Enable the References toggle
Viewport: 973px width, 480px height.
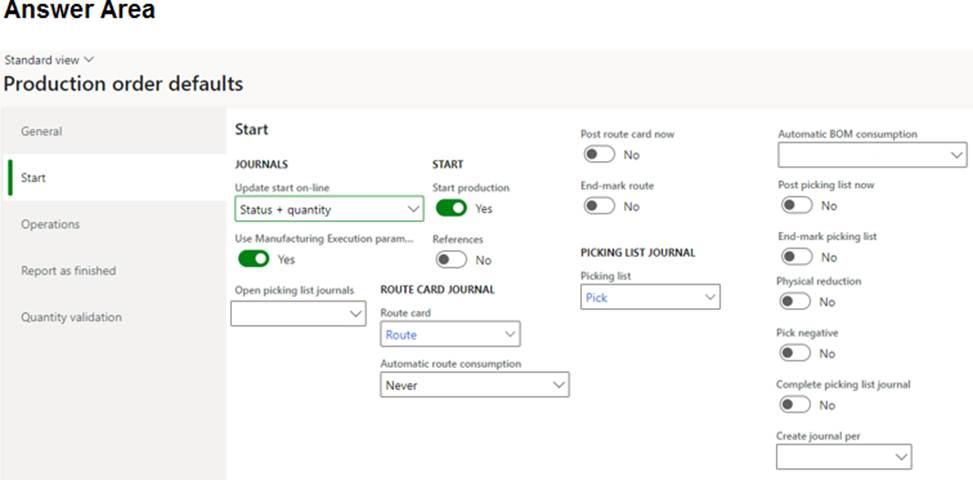[451, 259]
